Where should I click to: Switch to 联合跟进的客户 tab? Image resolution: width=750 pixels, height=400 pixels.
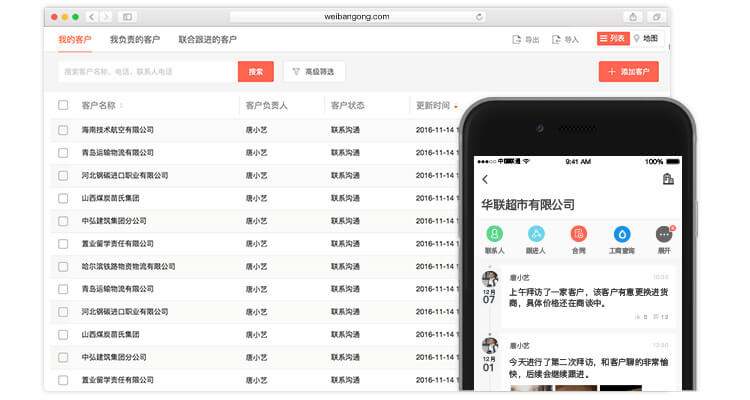(207, 39)
